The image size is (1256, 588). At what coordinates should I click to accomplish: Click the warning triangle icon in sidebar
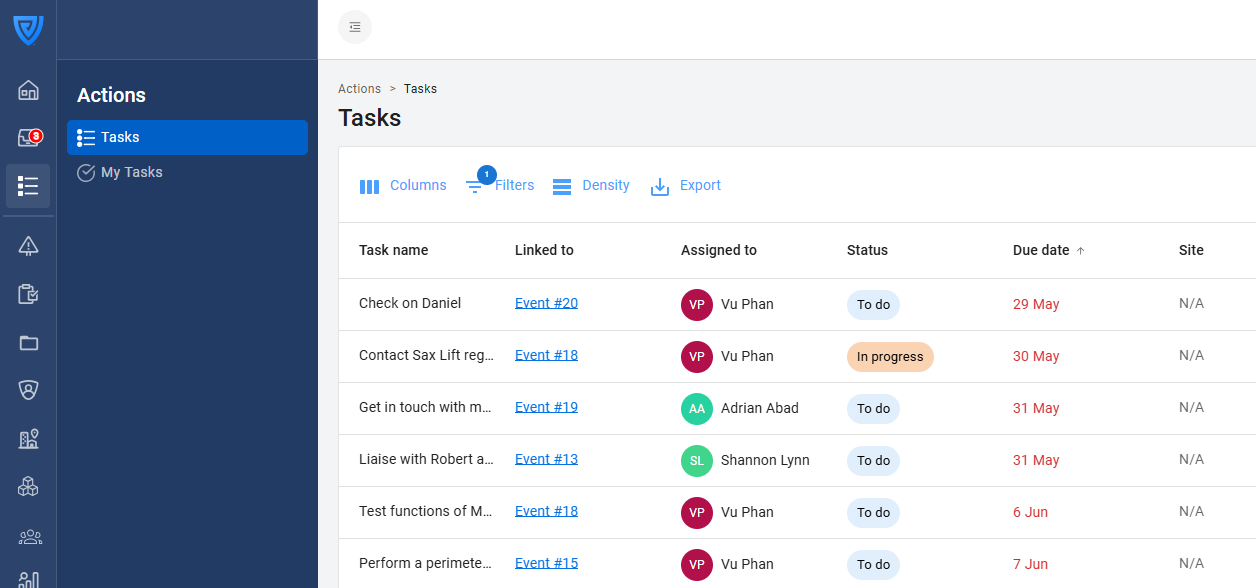pyautogui.click(x=28, y=246)
